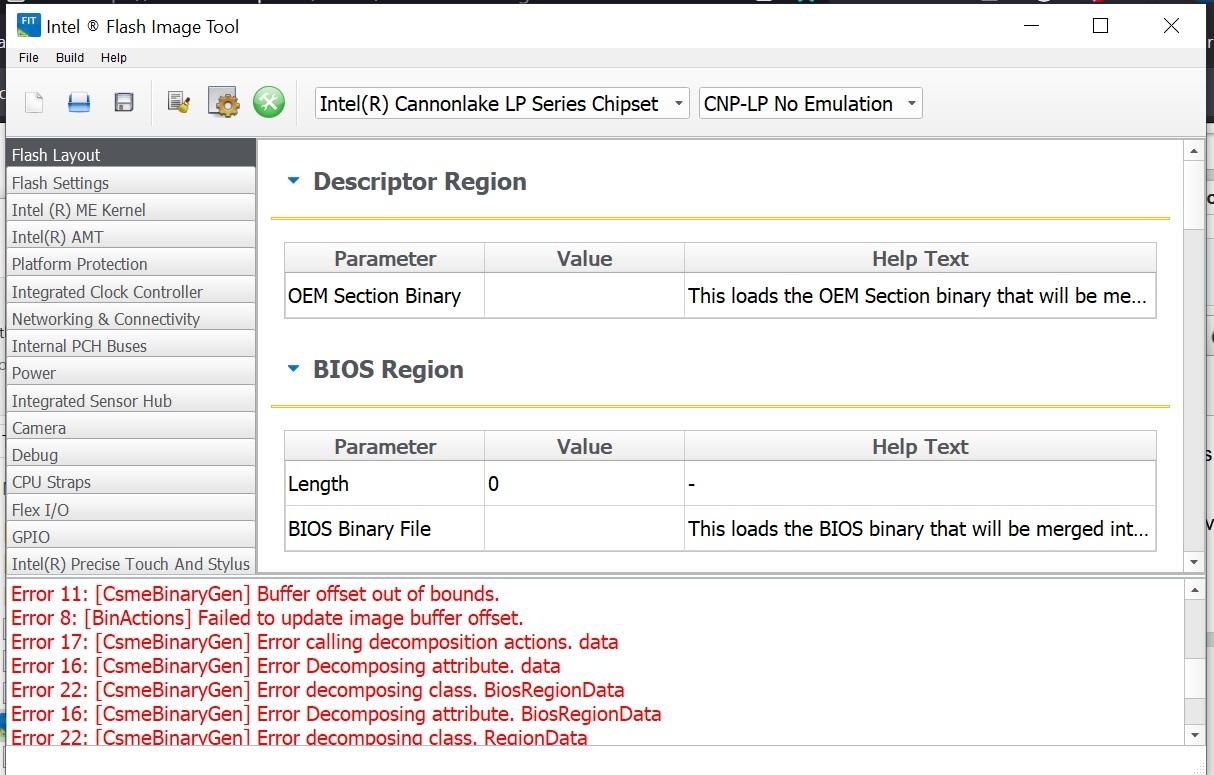Select Flash Settings in the sidebar
Screen dimensions: 1214x775
click(x=61, y=183)
